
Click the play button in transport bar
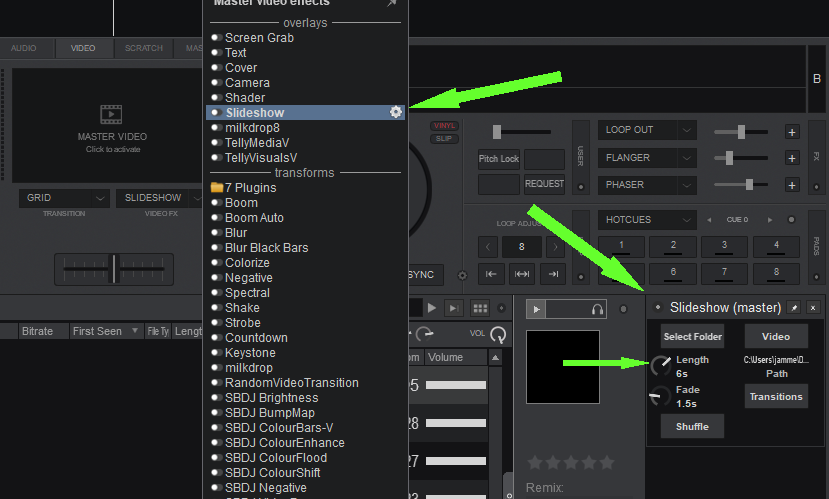click(432, 308)
